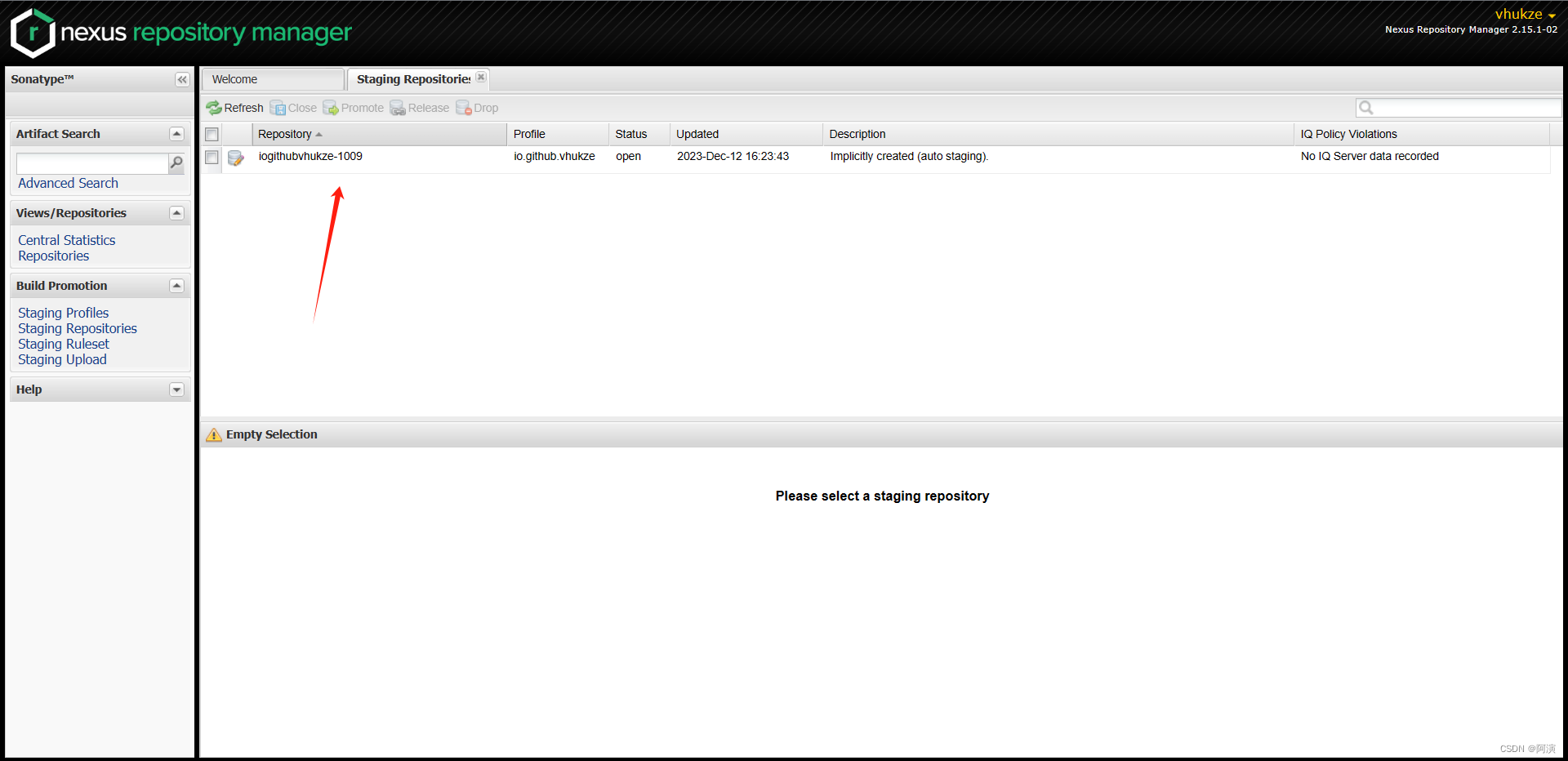Click the Close staging repository button
Screen dimensions: 1568x761
[x=293, y=108]
